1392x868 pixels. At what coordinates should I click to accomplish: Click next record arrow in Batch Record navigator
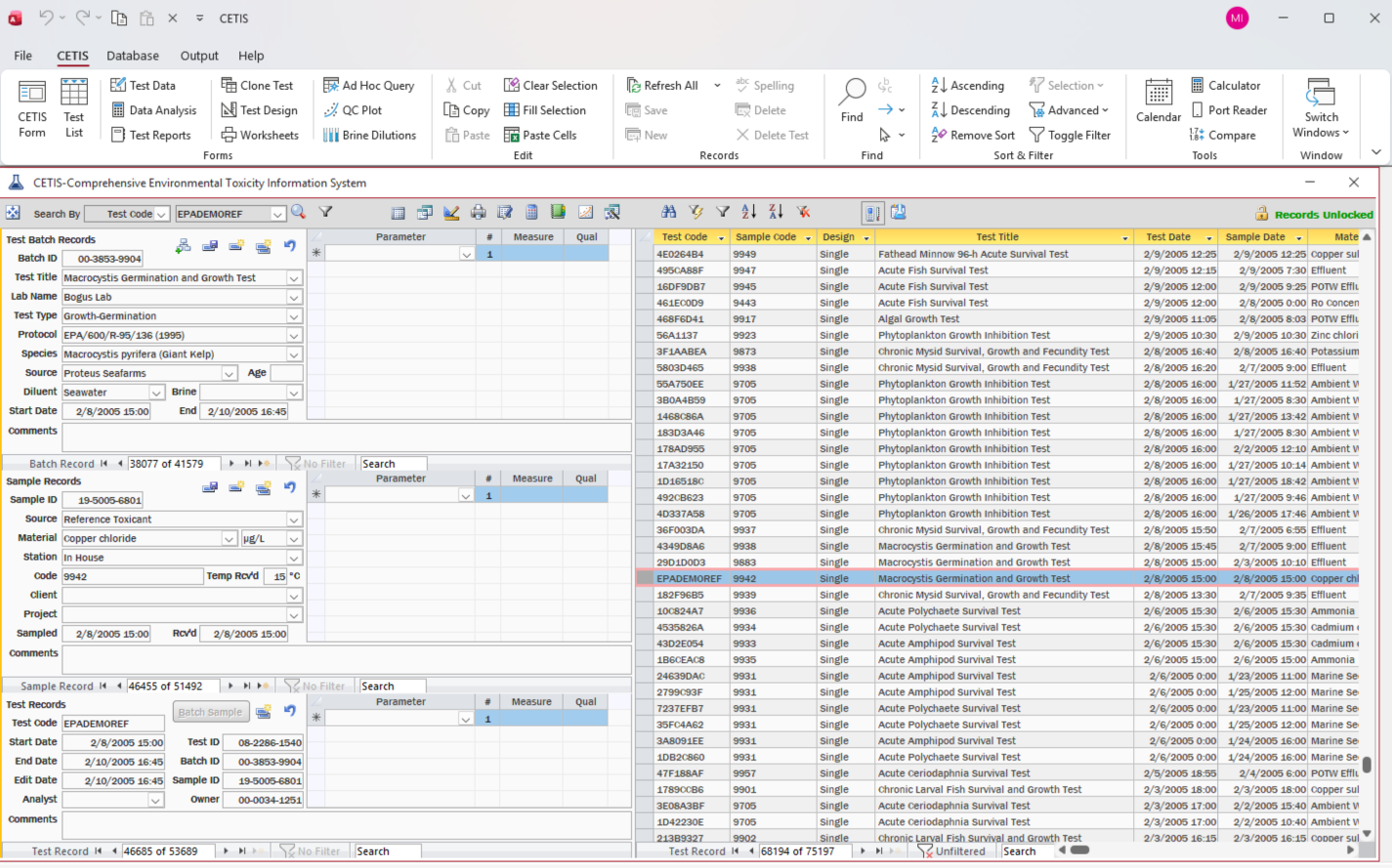[x=232, y=464]
